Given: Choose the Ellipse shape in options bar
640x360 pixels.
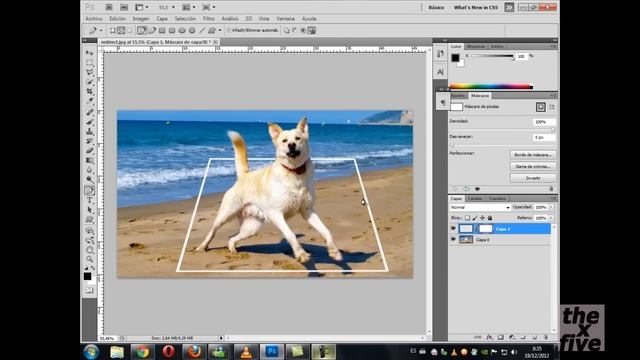Looking at the screenshot, I should (x=182, y=31).
